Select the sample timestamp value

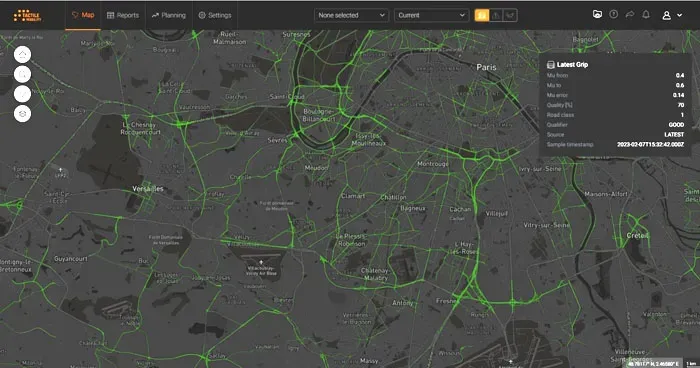point(650,145)
